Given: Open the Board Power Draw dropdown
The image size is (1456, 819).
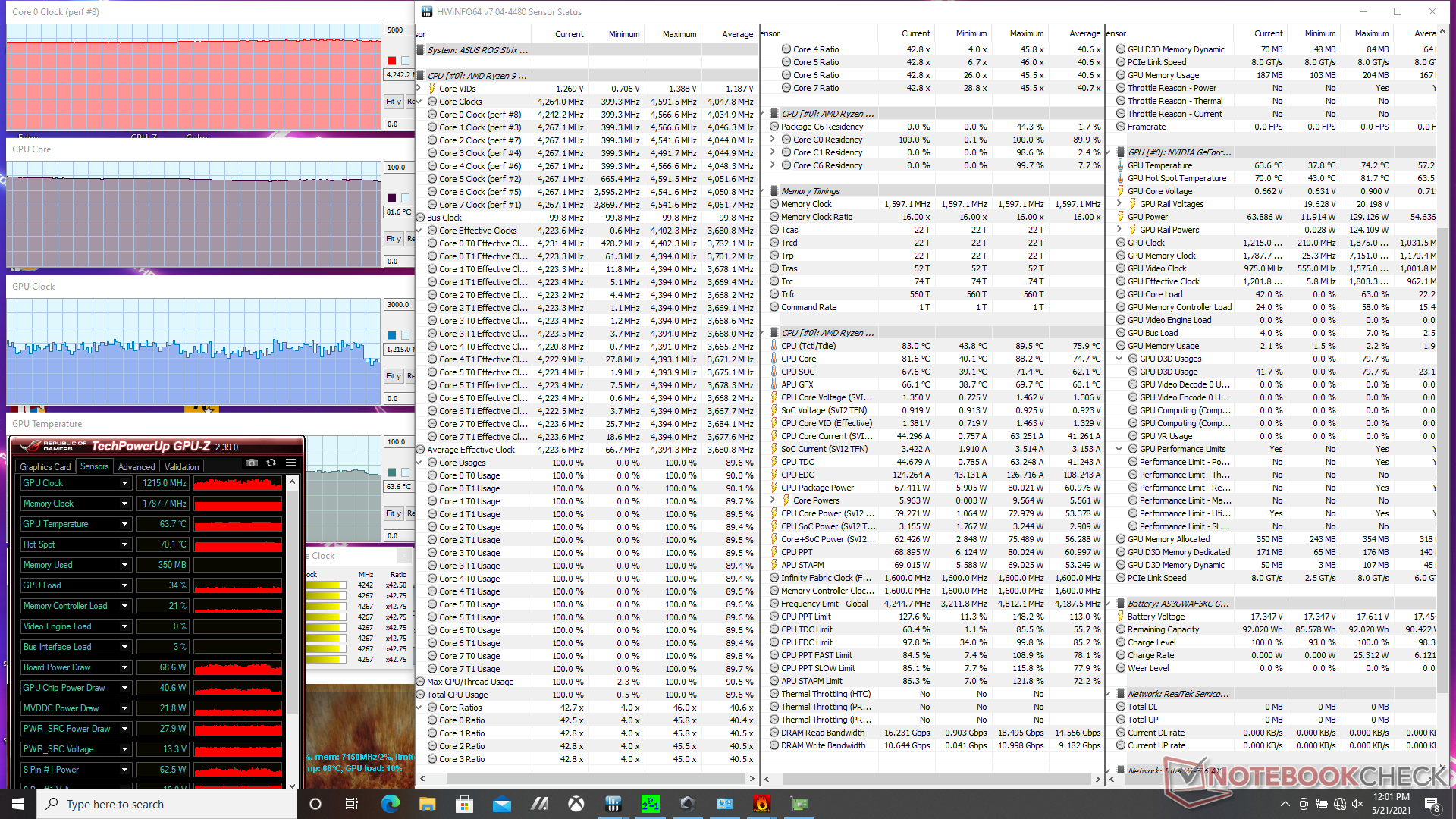Looking at the screenshot, I should pos(124,667).
